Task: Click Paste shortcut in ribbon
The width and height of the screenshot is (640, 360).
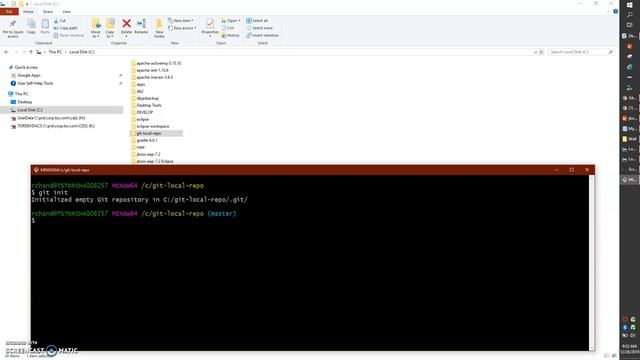Action: pos(69,35)
